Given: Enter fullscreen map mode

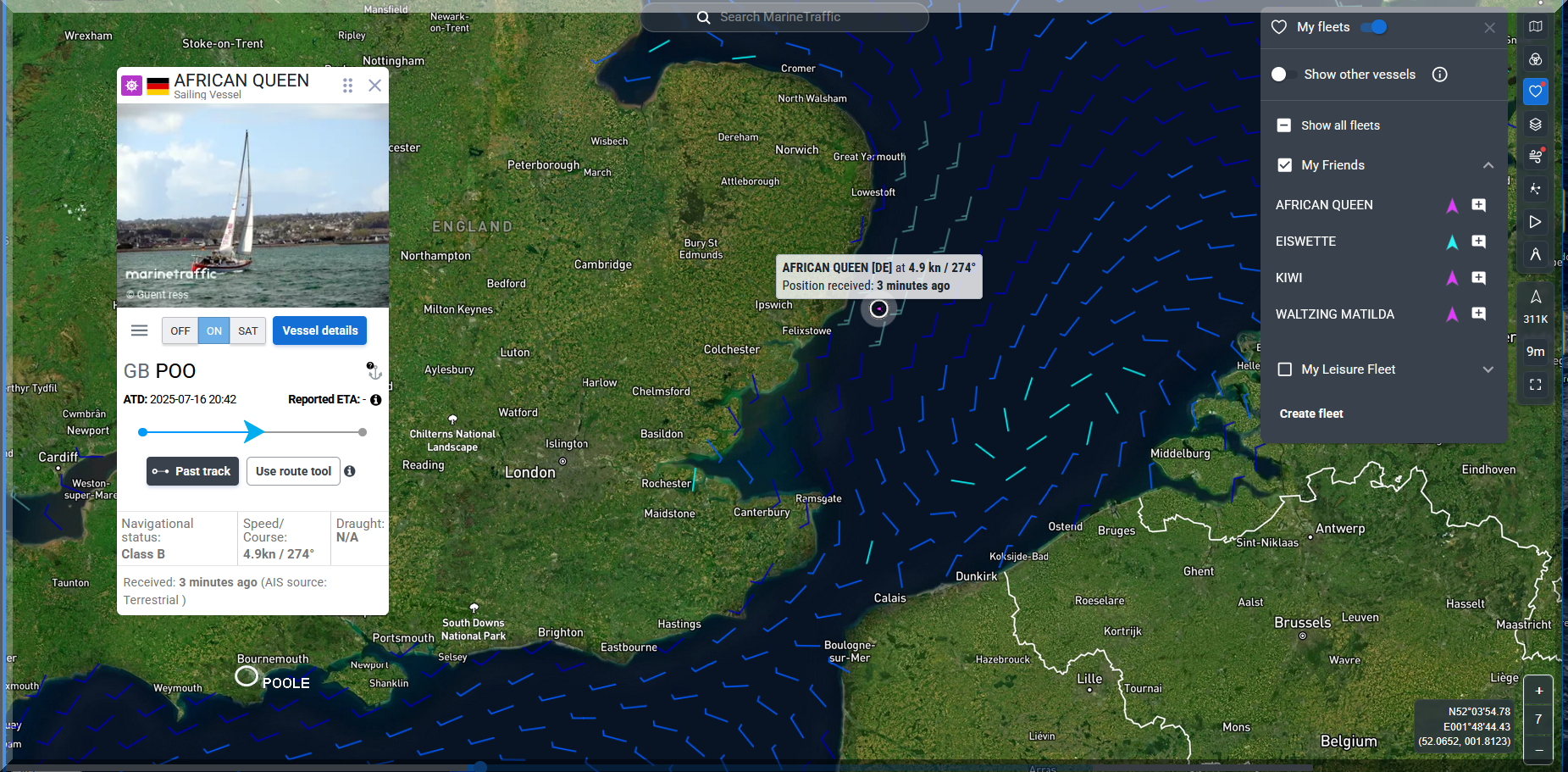Looking at the screenshot, I should click(1535, 385).
